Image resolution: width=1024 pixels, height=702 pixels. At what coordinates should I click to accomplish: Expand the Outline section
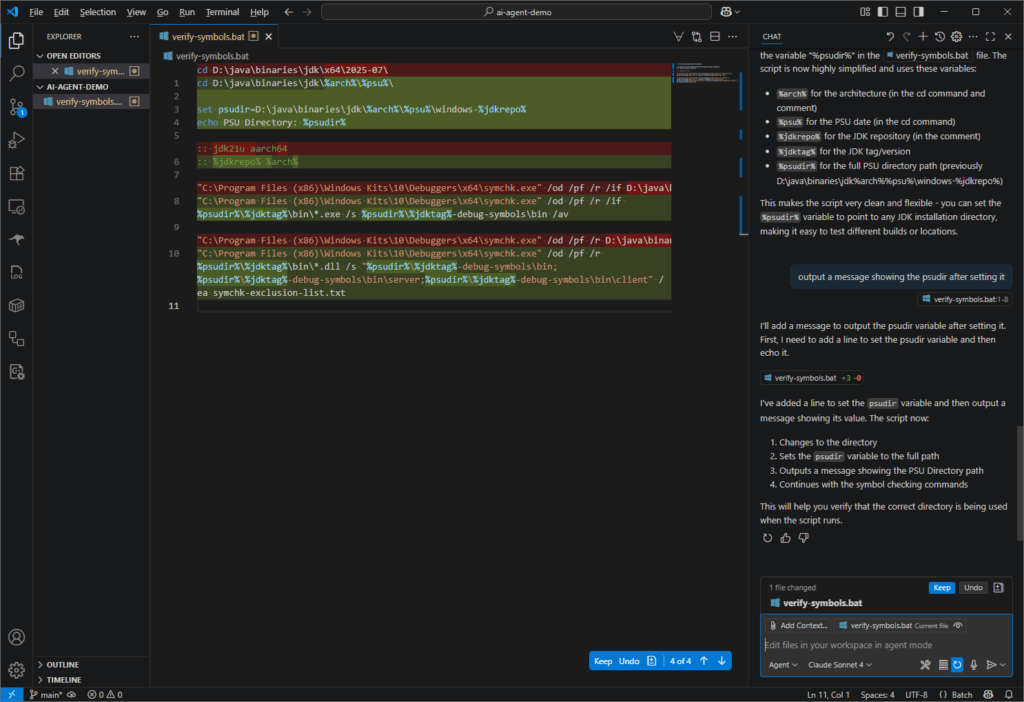click(62, 664)
